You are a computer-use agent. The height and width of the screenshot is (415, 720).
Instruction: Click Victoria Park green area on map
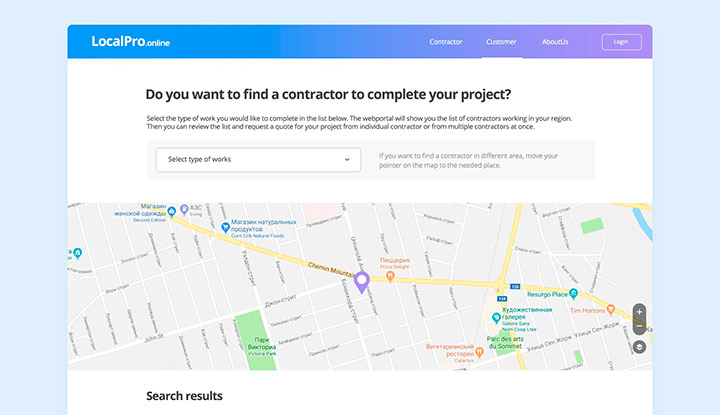point(256,340)
